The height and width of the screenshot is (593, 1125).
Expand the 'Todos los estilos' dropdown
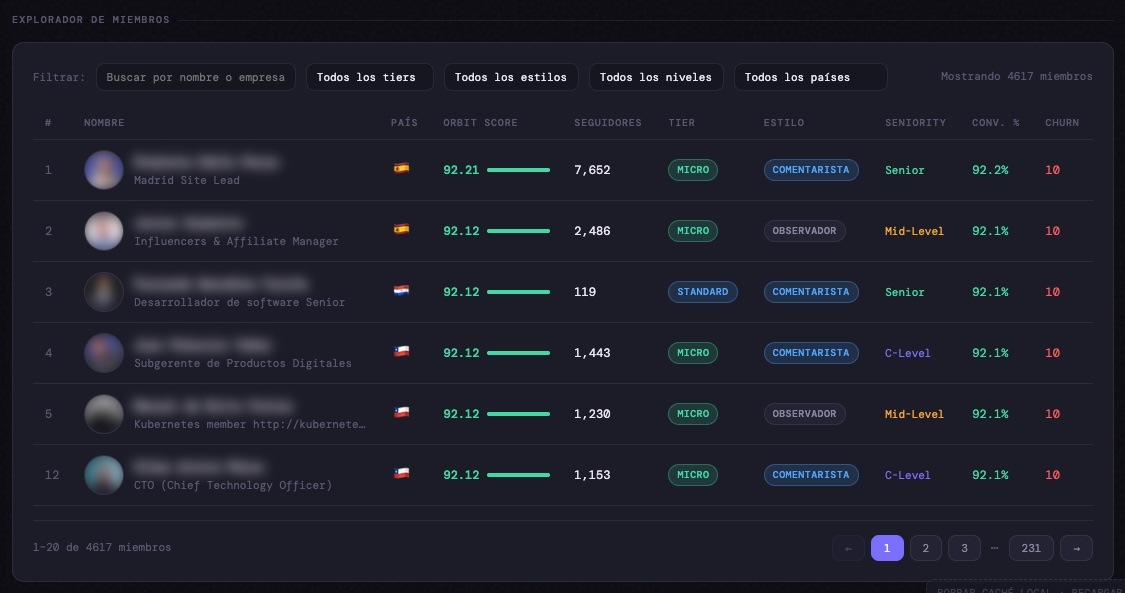pyautogui.click(x=510, y=77)
